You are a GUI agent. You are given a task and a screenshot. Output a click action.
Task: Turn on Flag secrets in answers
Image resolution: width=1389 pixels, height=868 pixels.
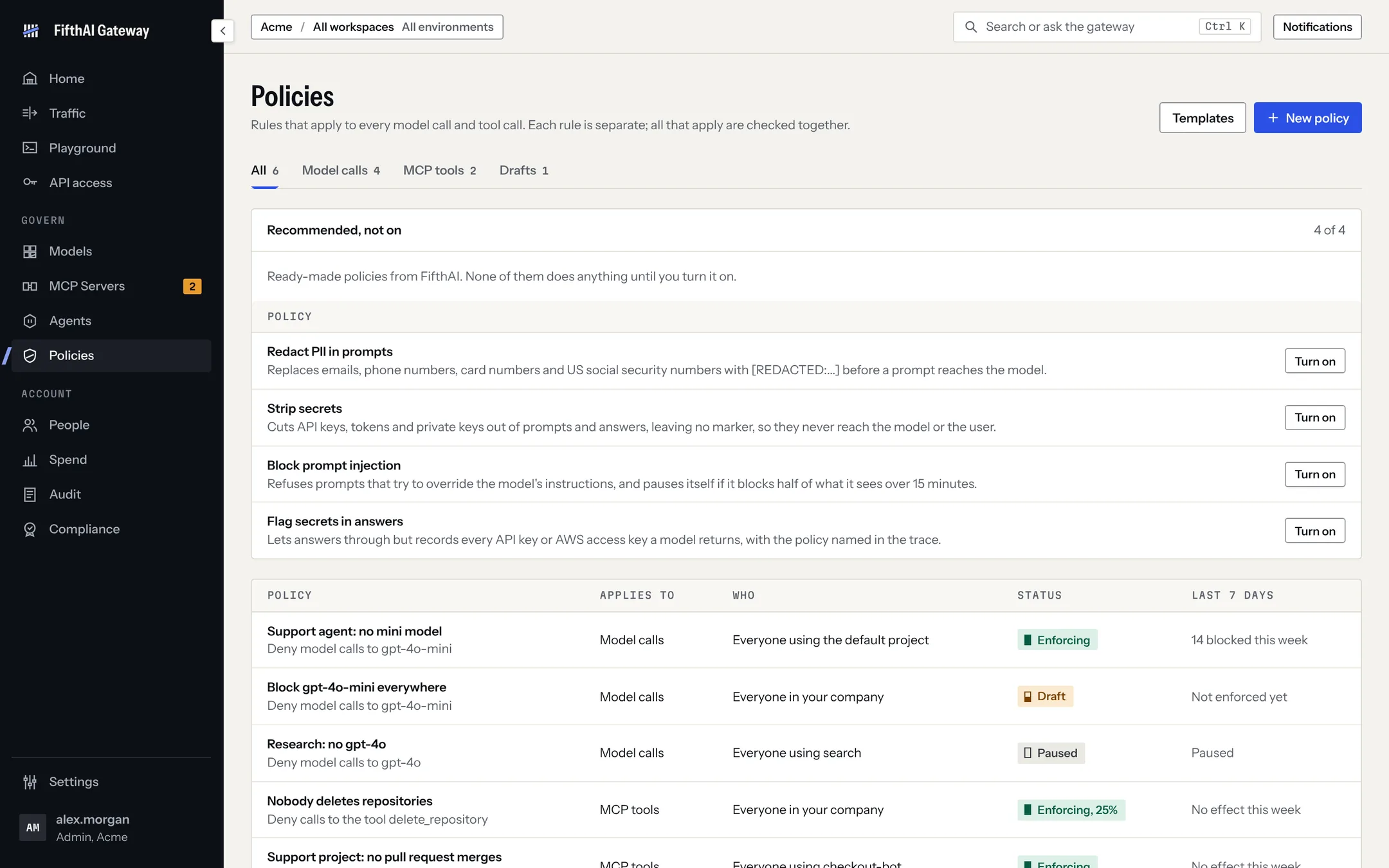tap(1314, 530)
